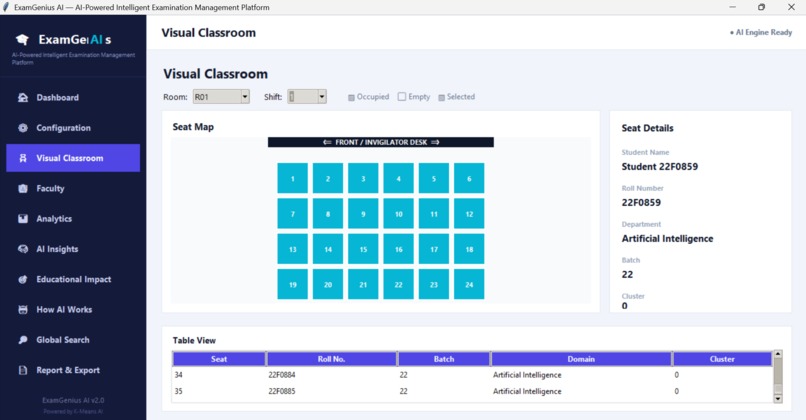This screenshot has width=806, height=420.
Task: Open AI Insights page
Action: click(73, 249)
